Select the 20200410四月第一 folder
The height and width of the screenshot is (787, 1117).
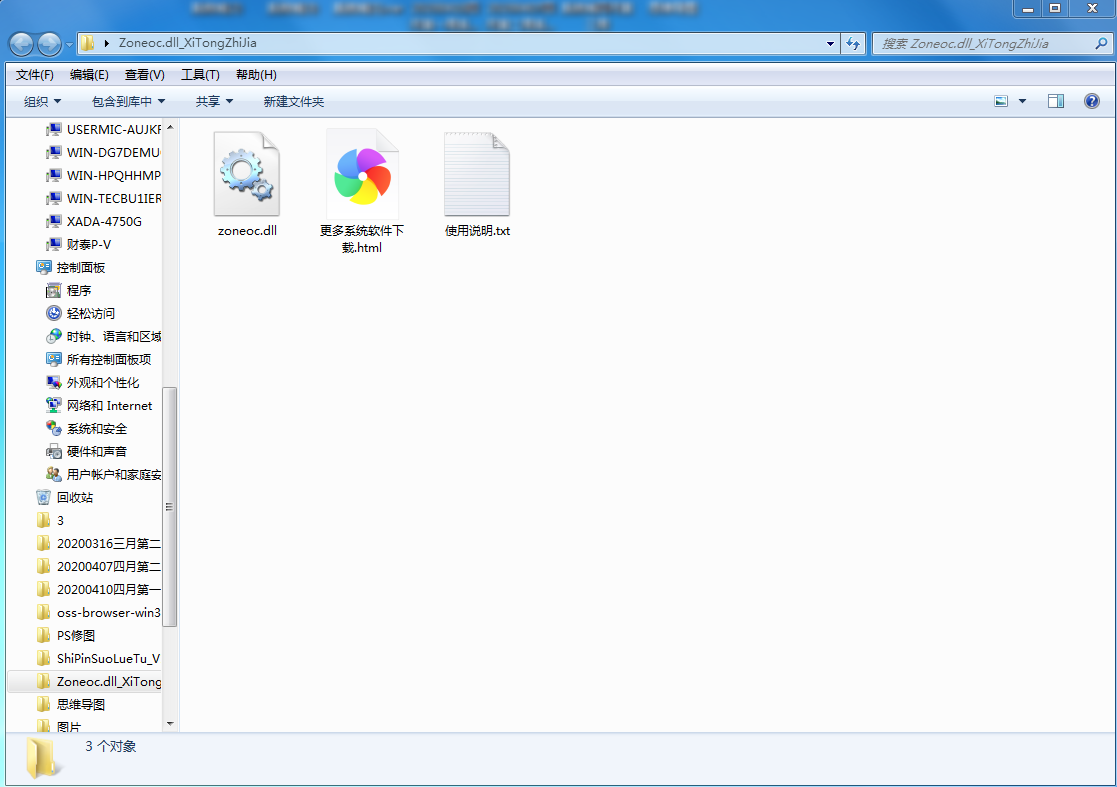pos(98,590)
